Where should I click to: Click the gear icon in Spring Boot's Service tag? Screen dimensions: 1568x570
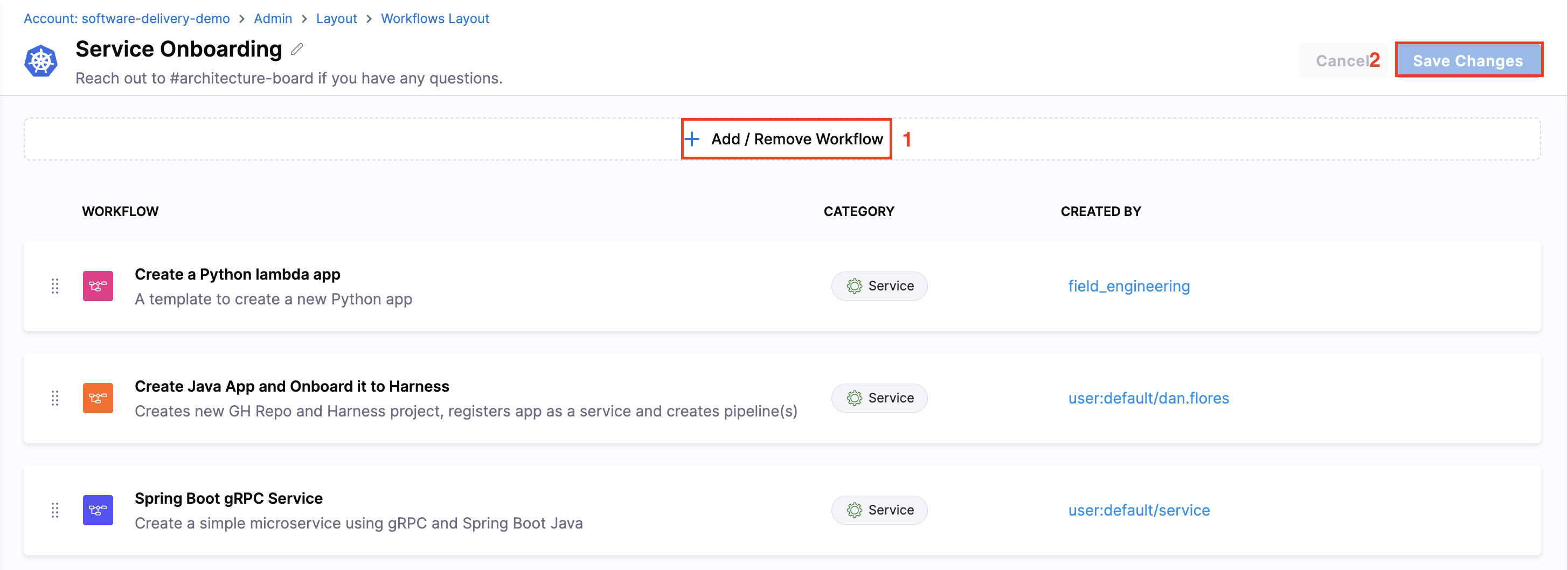pyautogui.click(x=855, y=510)
